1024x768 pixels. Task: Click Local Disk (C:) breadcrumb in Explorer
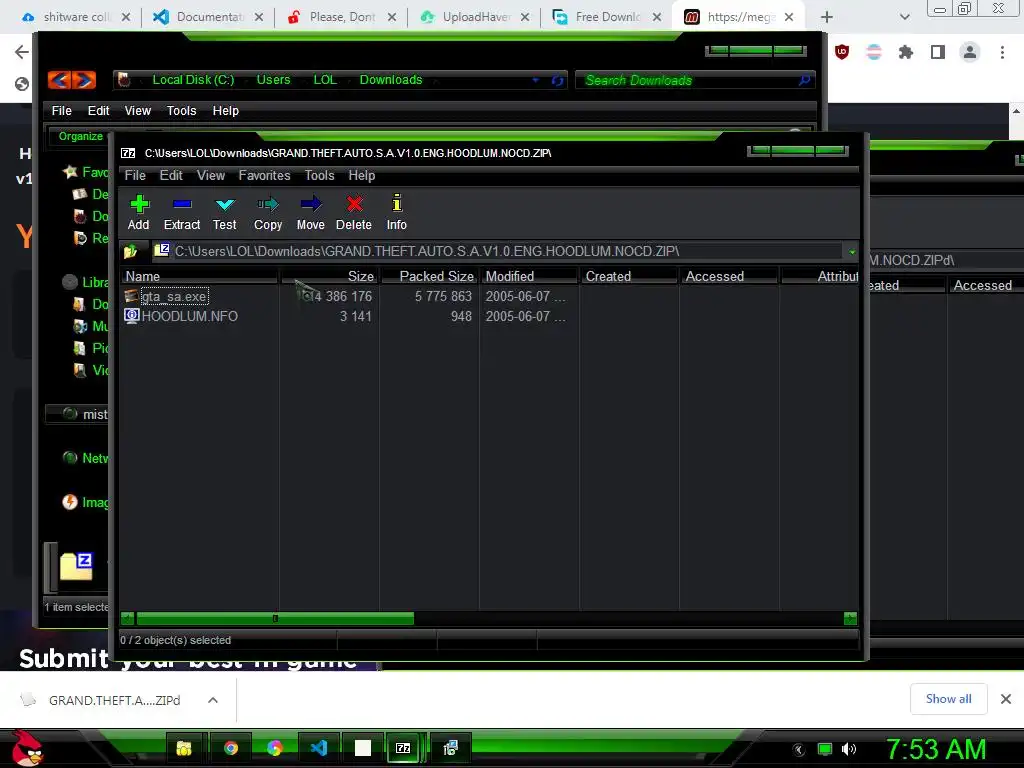tap(193, 80)
